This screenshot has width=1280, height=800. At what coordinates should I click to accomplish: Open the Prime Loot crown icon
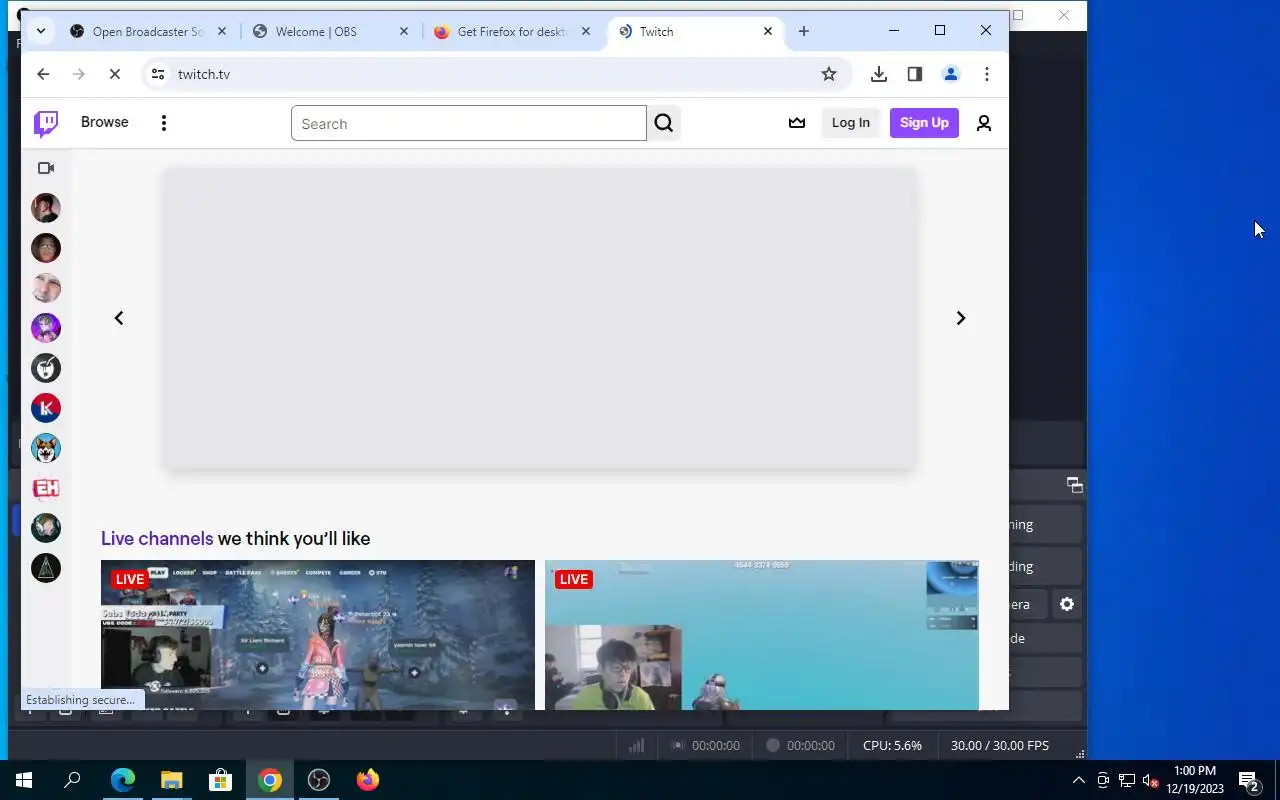797,123
